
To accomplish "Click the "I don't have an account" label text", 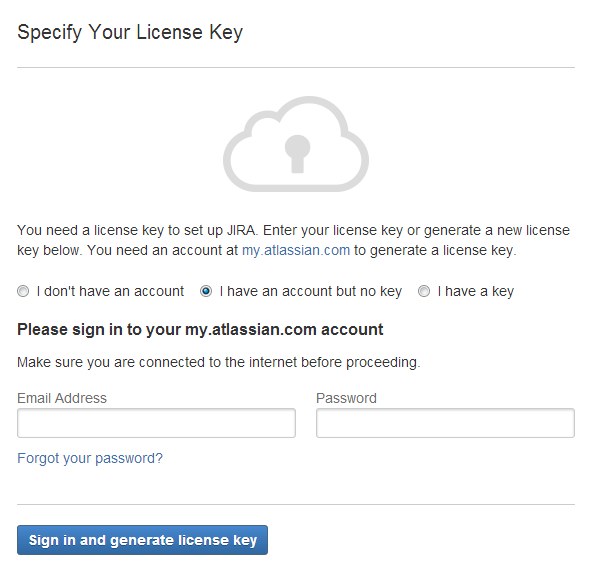I will pos(110,291).
